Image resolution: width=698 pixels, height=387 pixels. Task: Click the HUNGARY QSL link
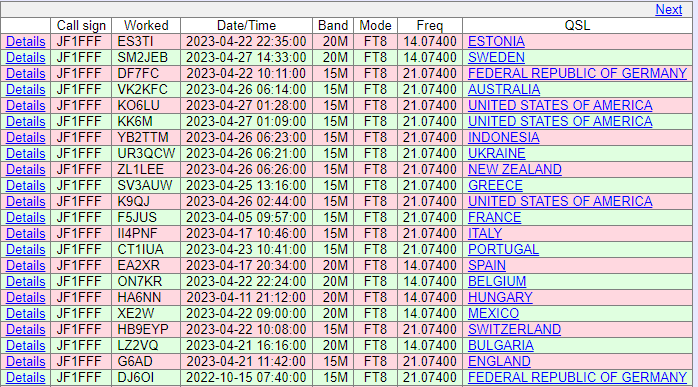point(500,298)
